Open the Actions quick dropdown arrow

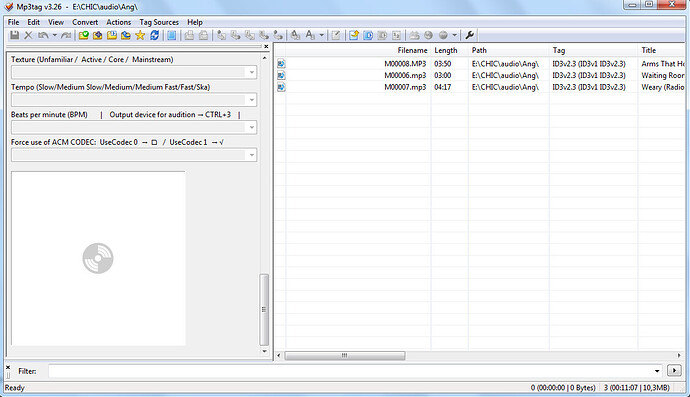click(322, 35)
